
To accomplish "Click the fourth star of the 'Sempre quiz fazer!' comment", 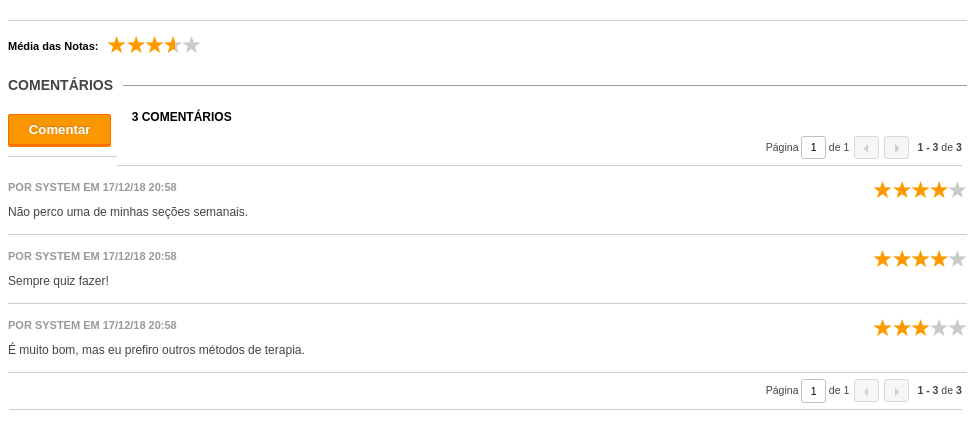I will point(938,259).
